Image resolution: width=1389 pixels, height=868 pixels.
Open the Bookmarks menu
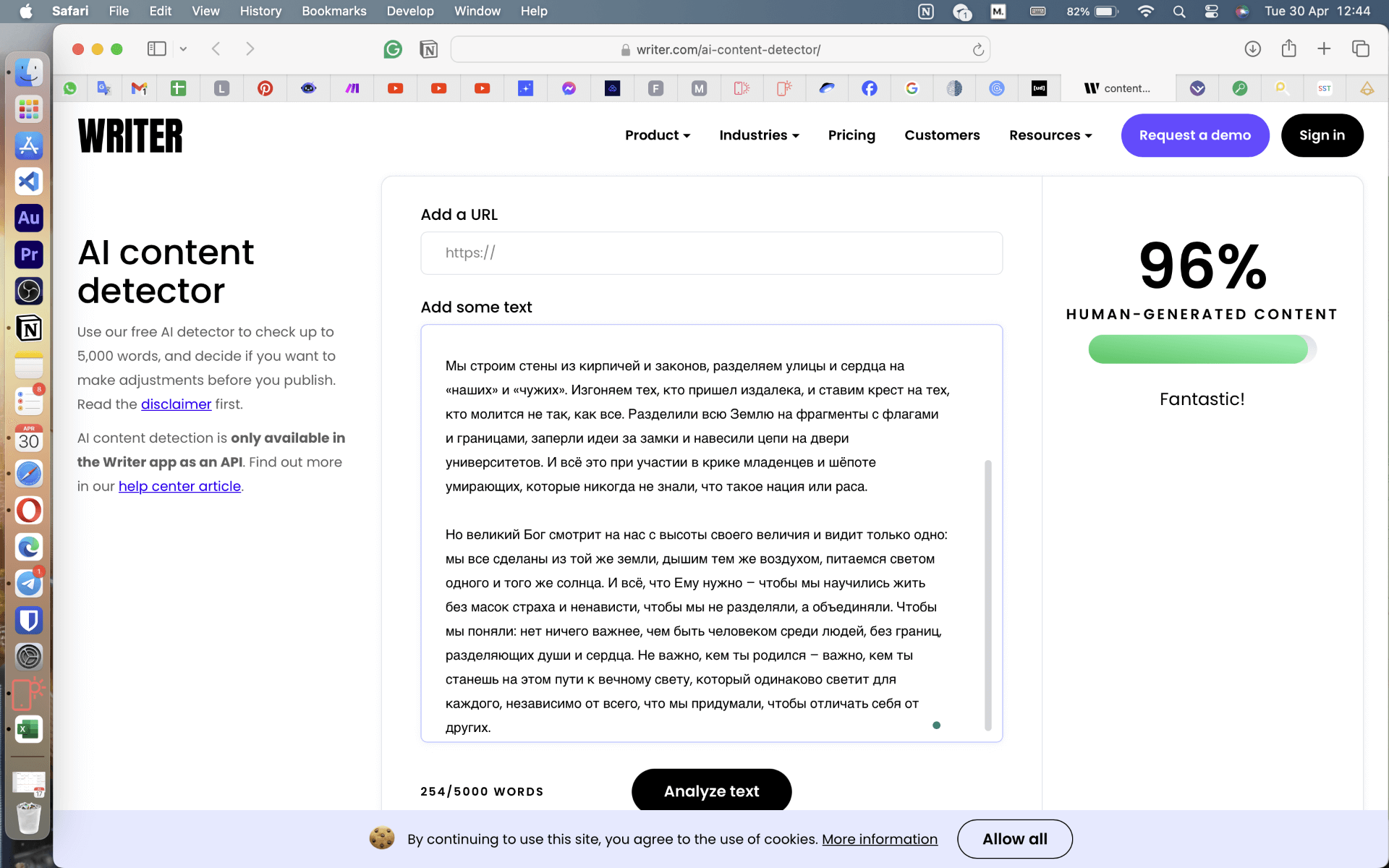(334, 11)
